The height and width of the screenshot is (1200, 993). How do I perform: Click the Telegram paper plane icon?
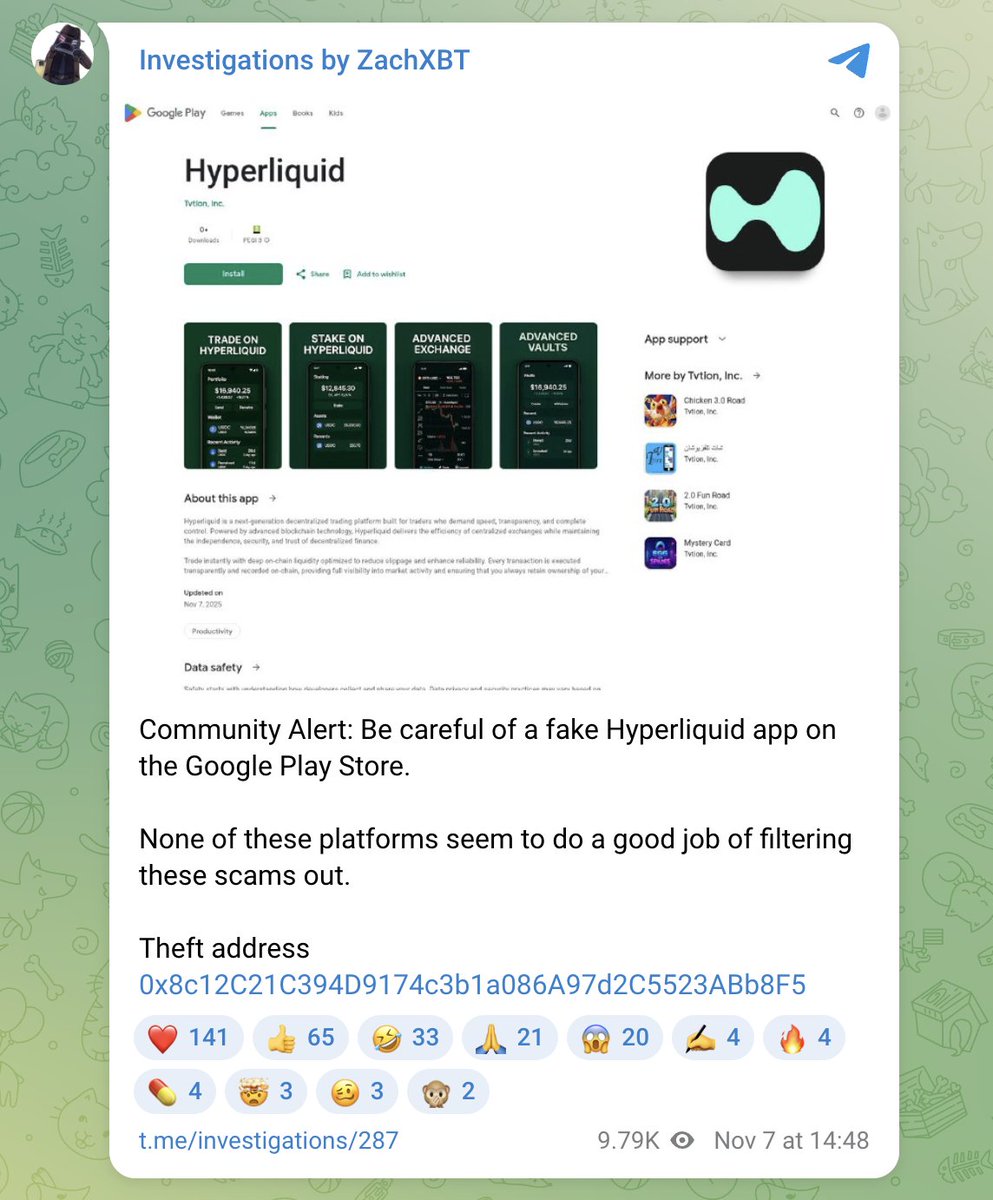[x=849, y=60]
